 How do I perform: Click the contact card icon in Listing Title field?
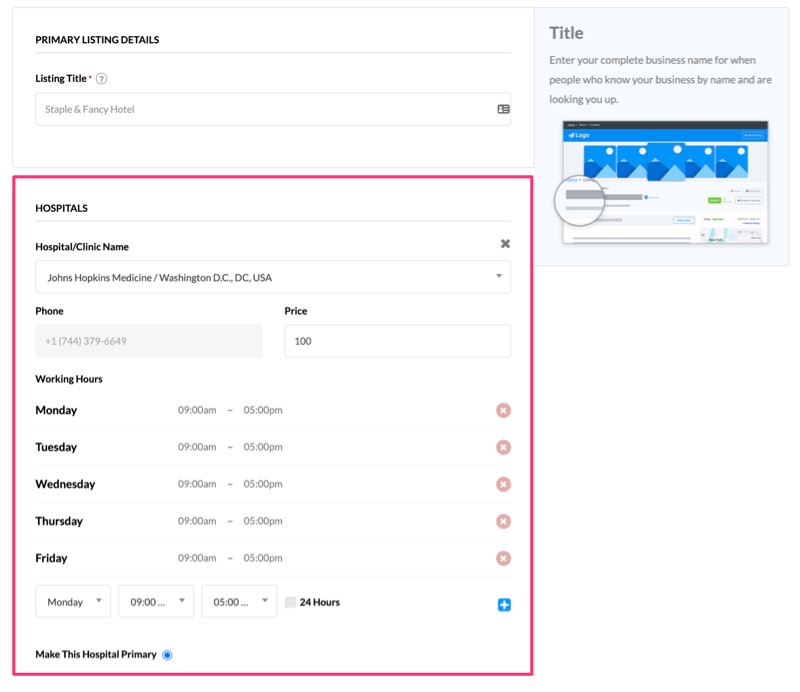pyautogui.click(x=503, y=109)
